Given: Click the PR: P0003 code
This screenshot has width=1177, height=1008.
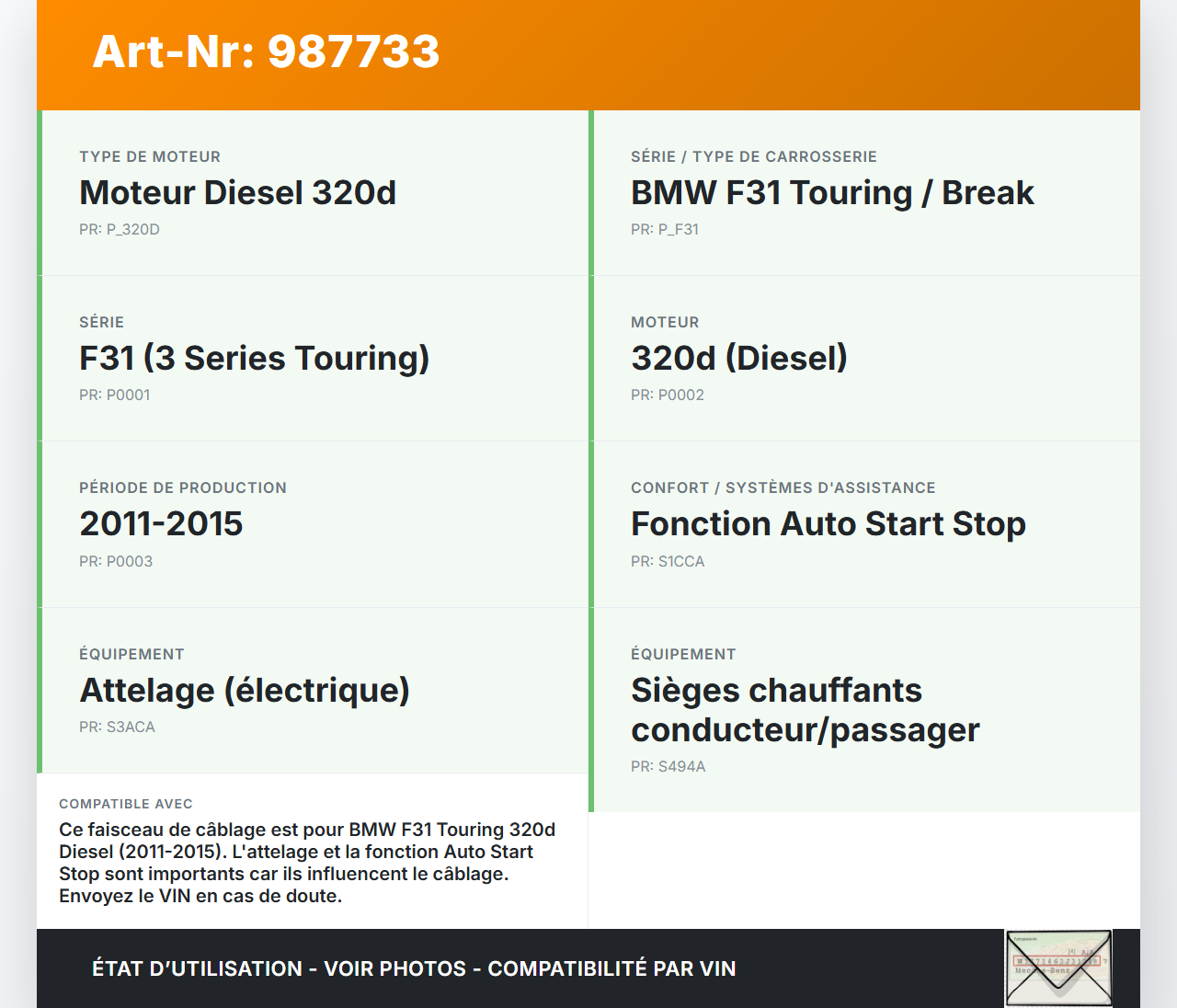Looking at the screenshot, I should [116, 562].
